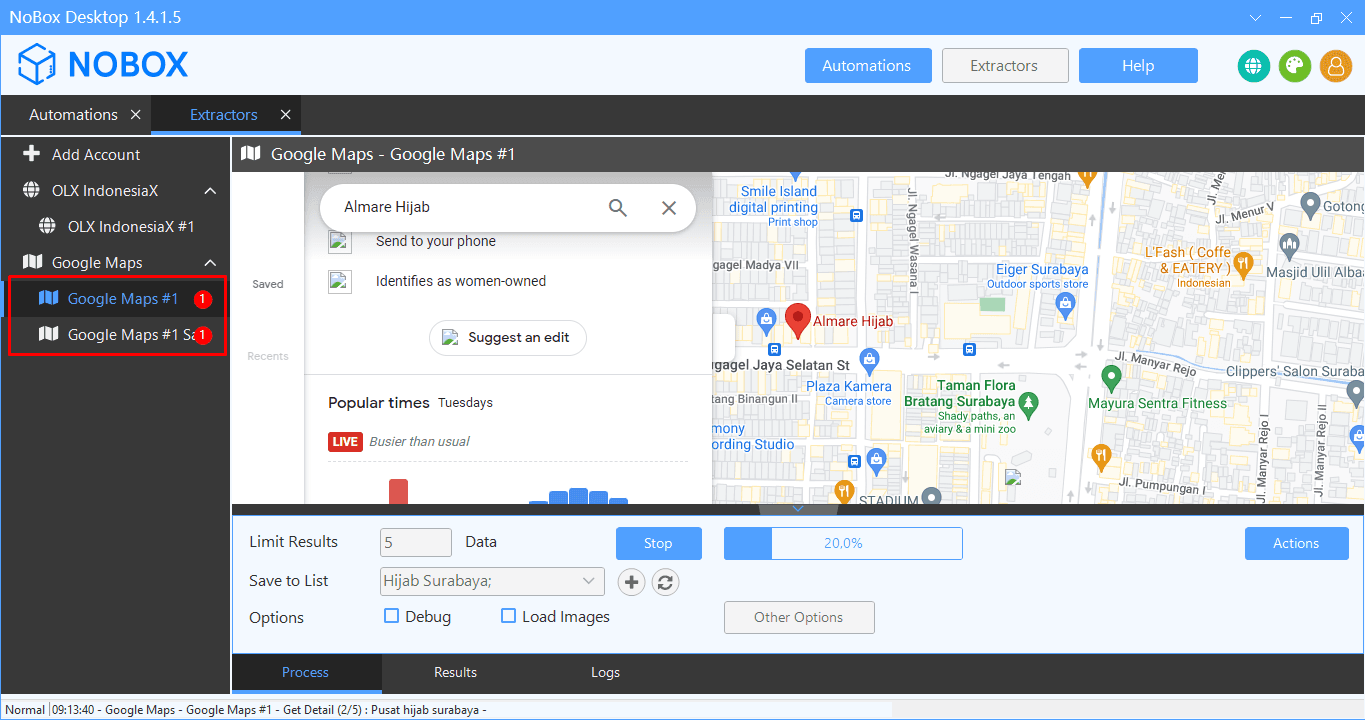Image resolution: width=1365 pixels, height=720 pixels.
Task: Enable the Debug checkbox
Action: point(392,616)
